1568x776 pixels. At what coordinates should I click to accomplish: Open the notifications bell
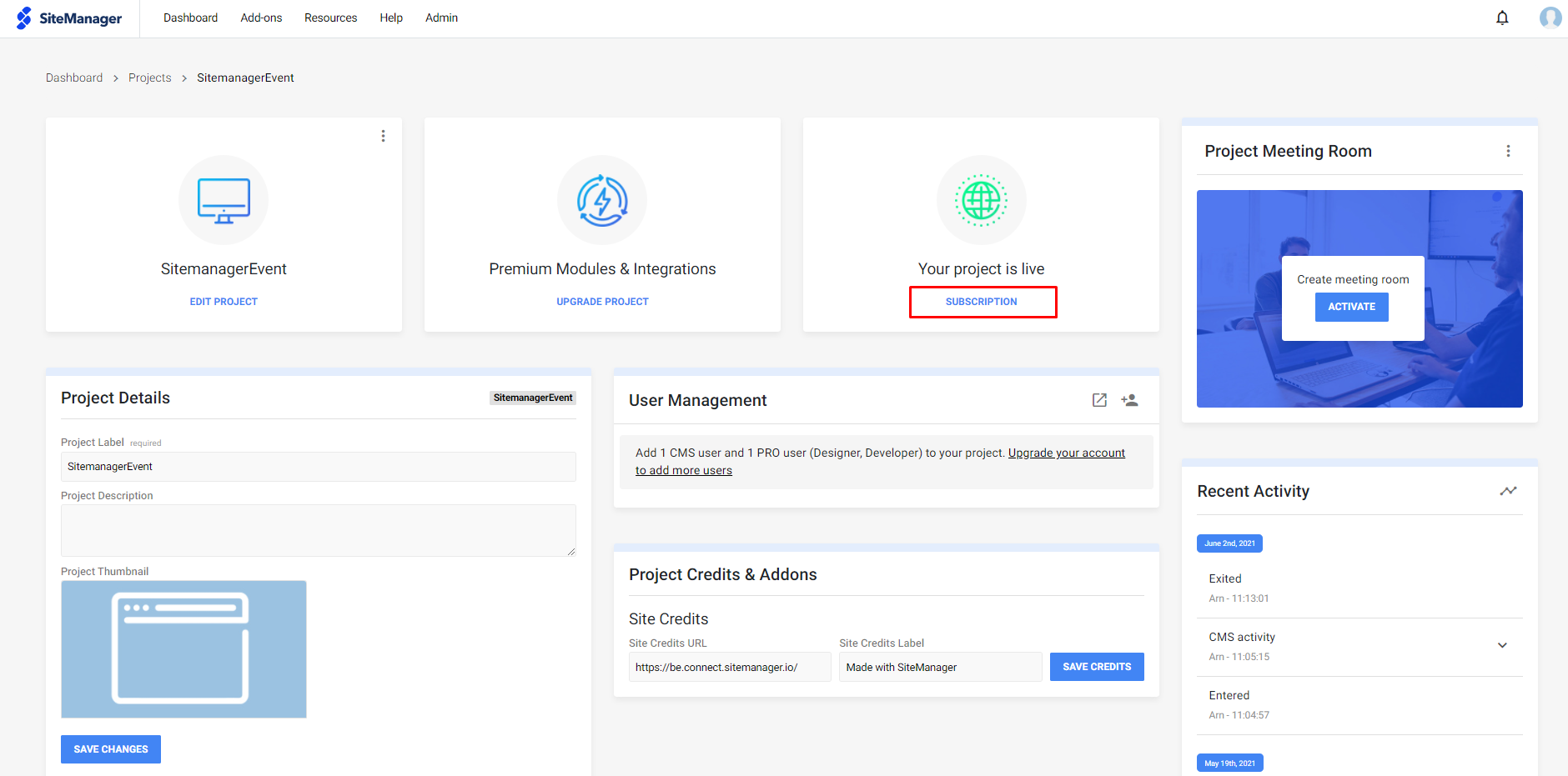coord(1502,18)
